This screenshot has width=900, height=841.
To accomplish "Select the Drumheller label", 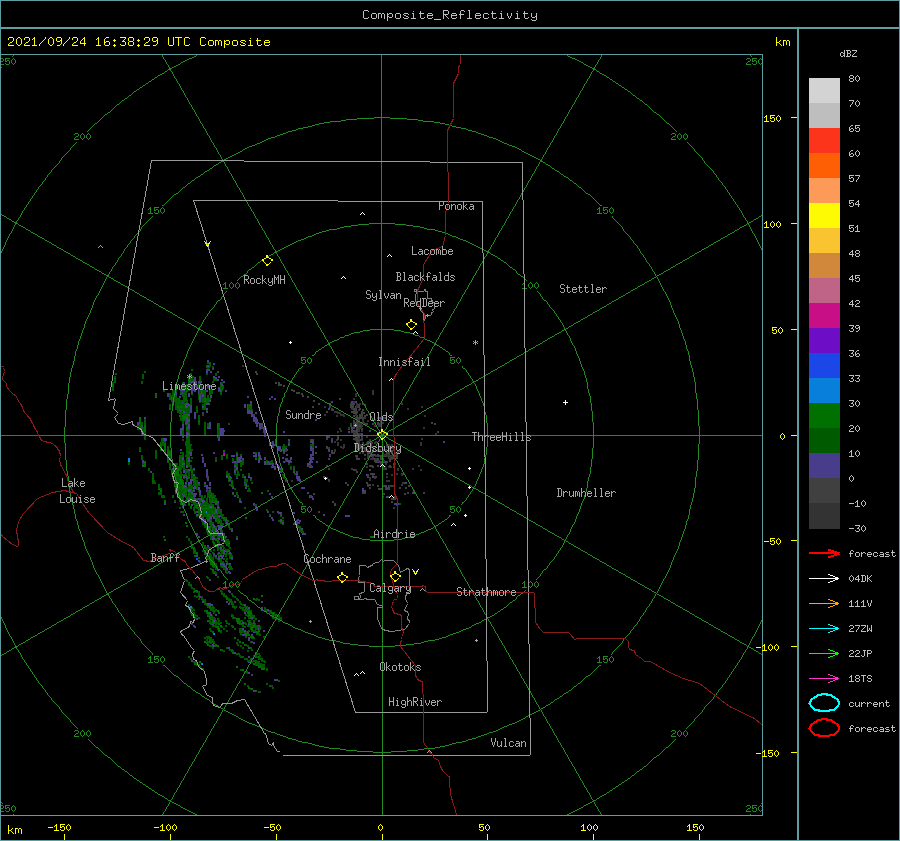I will (x=586, y=493).
